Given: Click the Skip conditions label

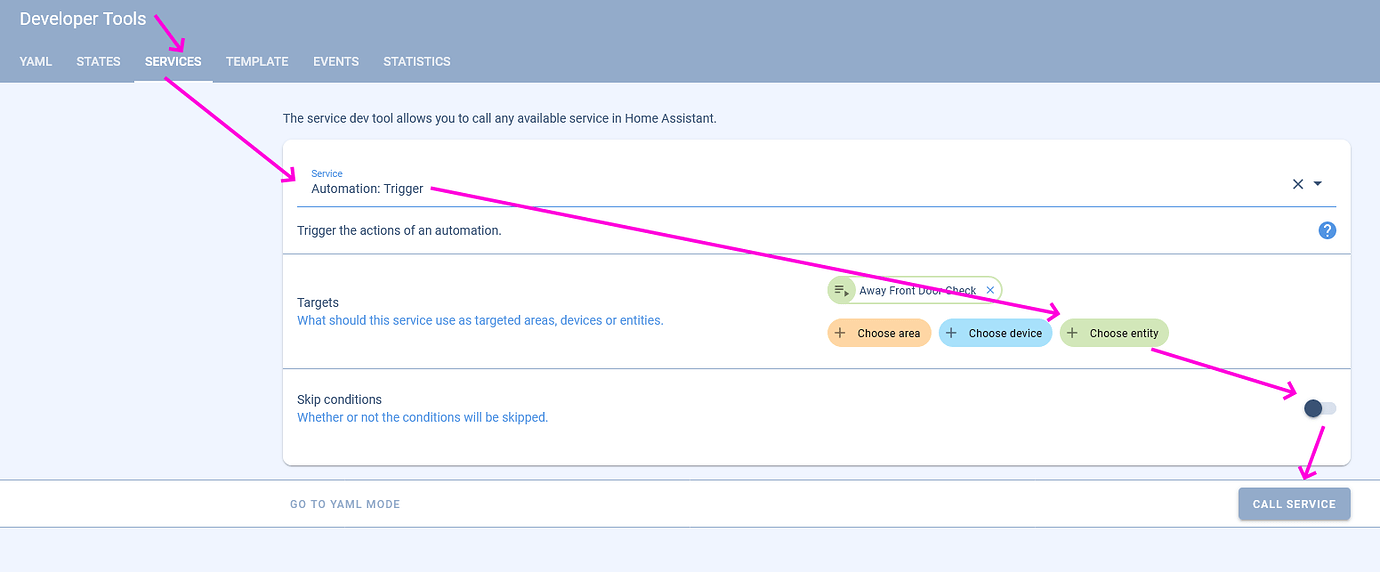Looking at the screenshot, I should click(340, 399).
